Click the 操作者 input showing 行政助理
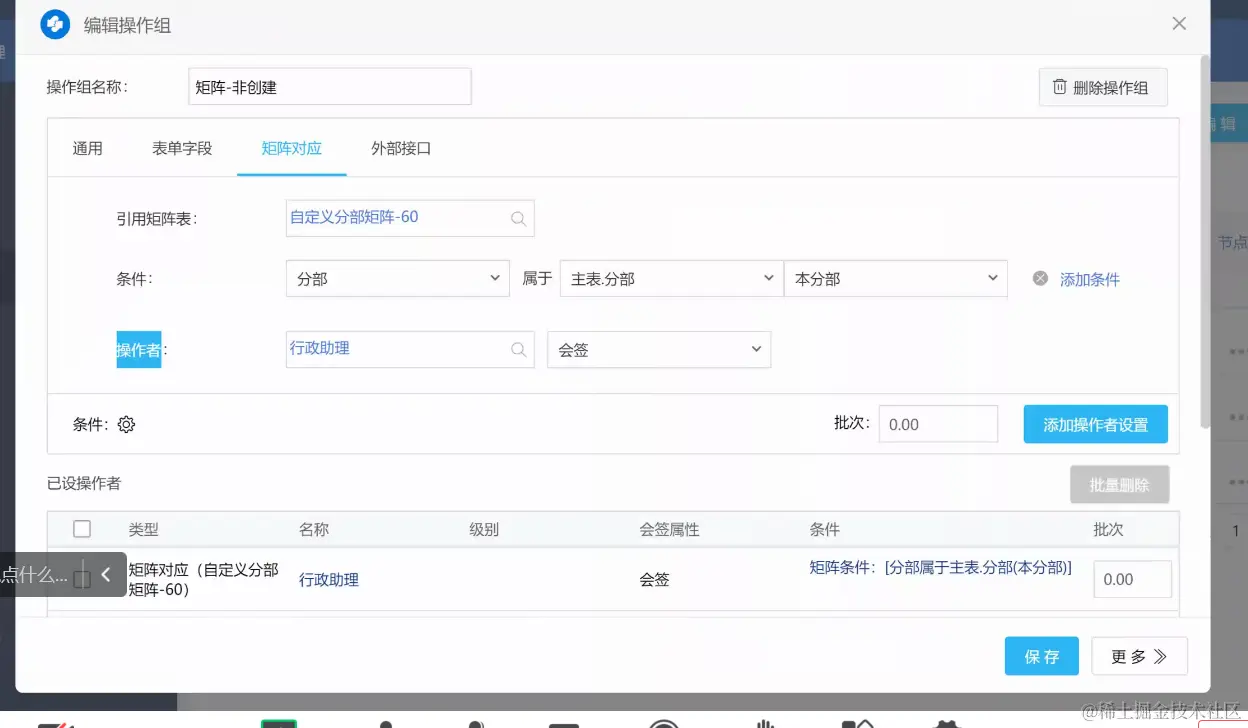The image size is (1248, 728). (410, 349)
